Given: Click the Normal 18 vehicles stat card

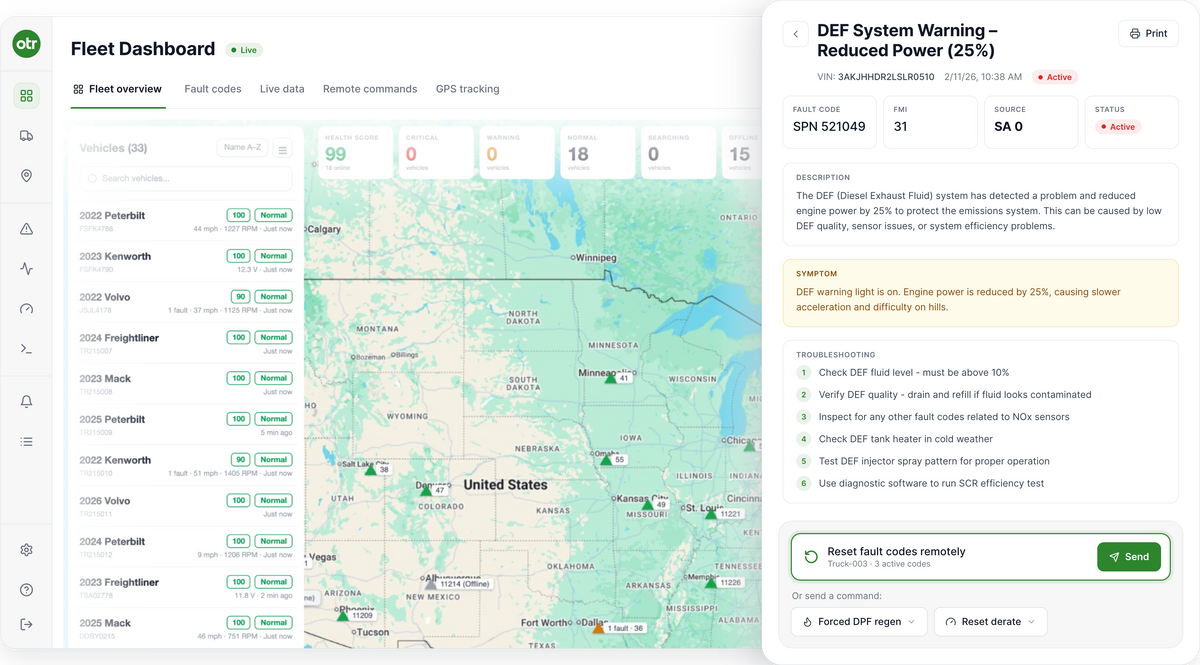Looking at the screenshot, I should pyautogui.click(x=597, y=153).
